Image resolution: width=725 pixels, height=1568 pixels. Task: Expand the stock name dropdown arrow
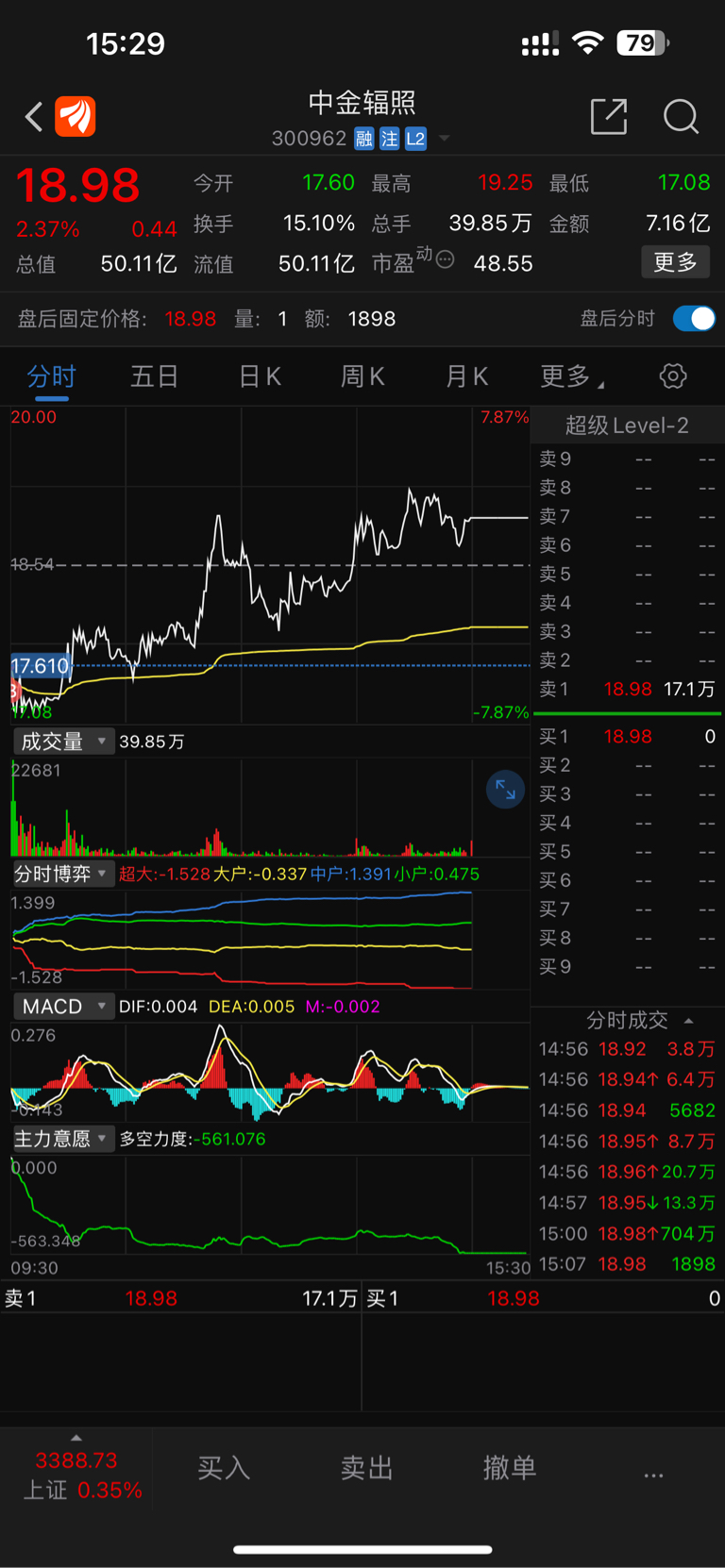point(444,139)
